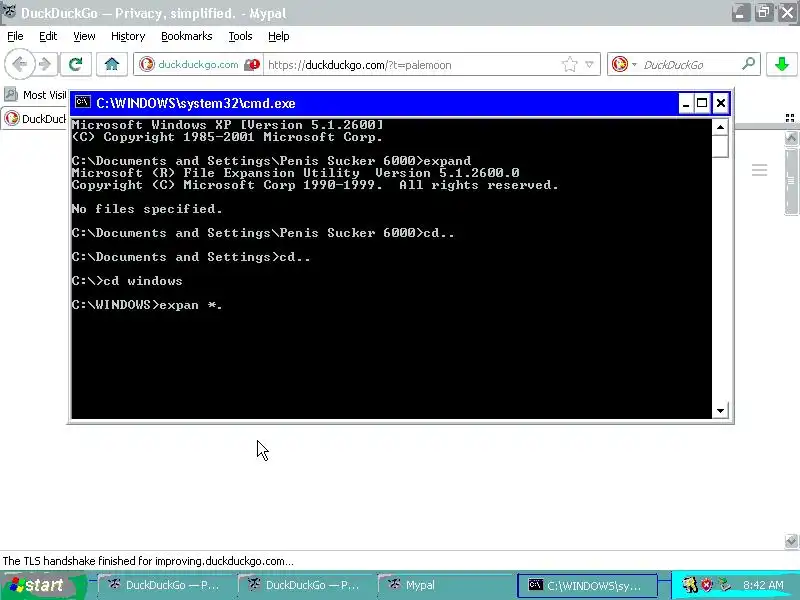Screen dimensions: 800x600
Task: Click the first system tray icon
Action: (690, 585)
